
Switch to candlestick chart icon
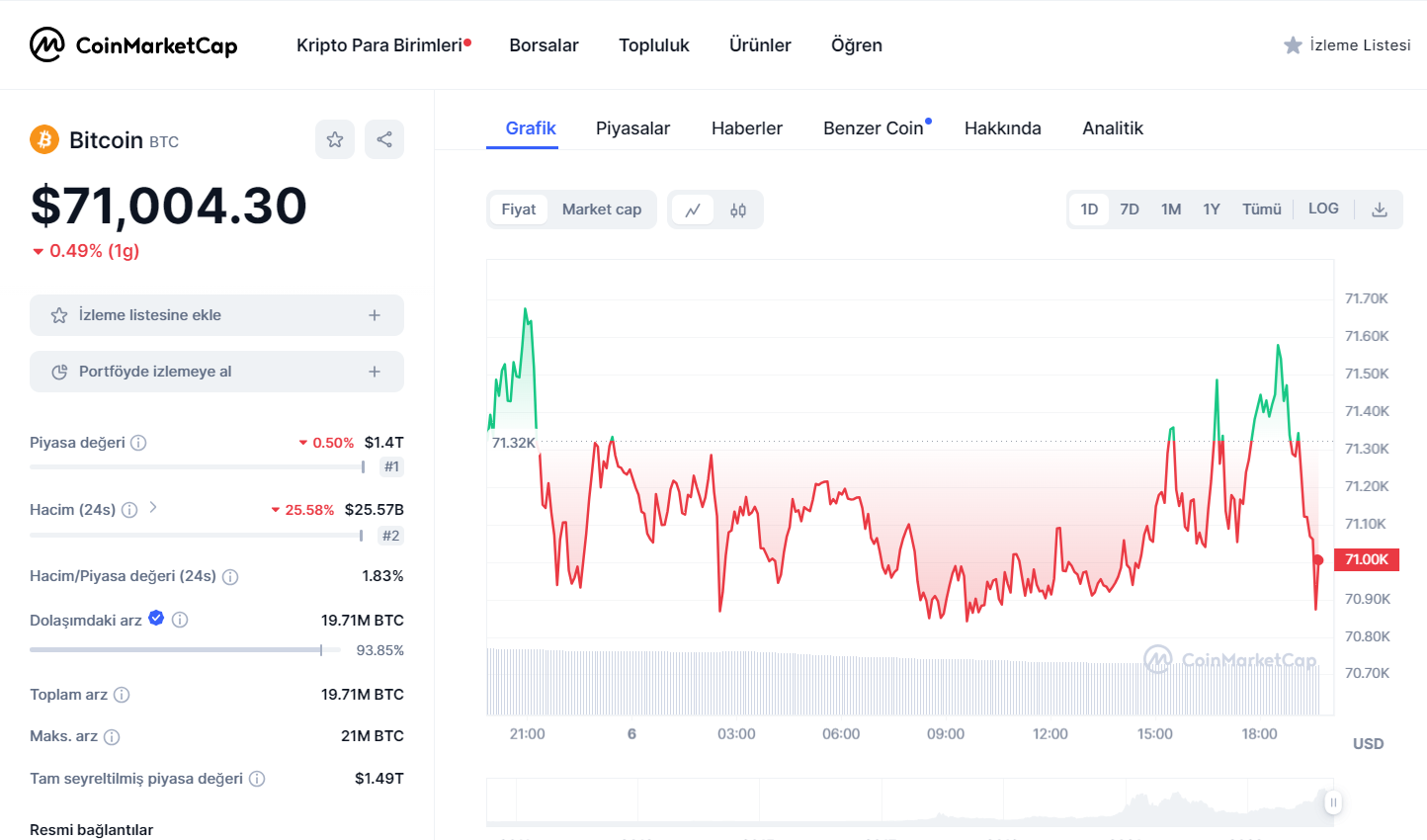coord(738,210)
